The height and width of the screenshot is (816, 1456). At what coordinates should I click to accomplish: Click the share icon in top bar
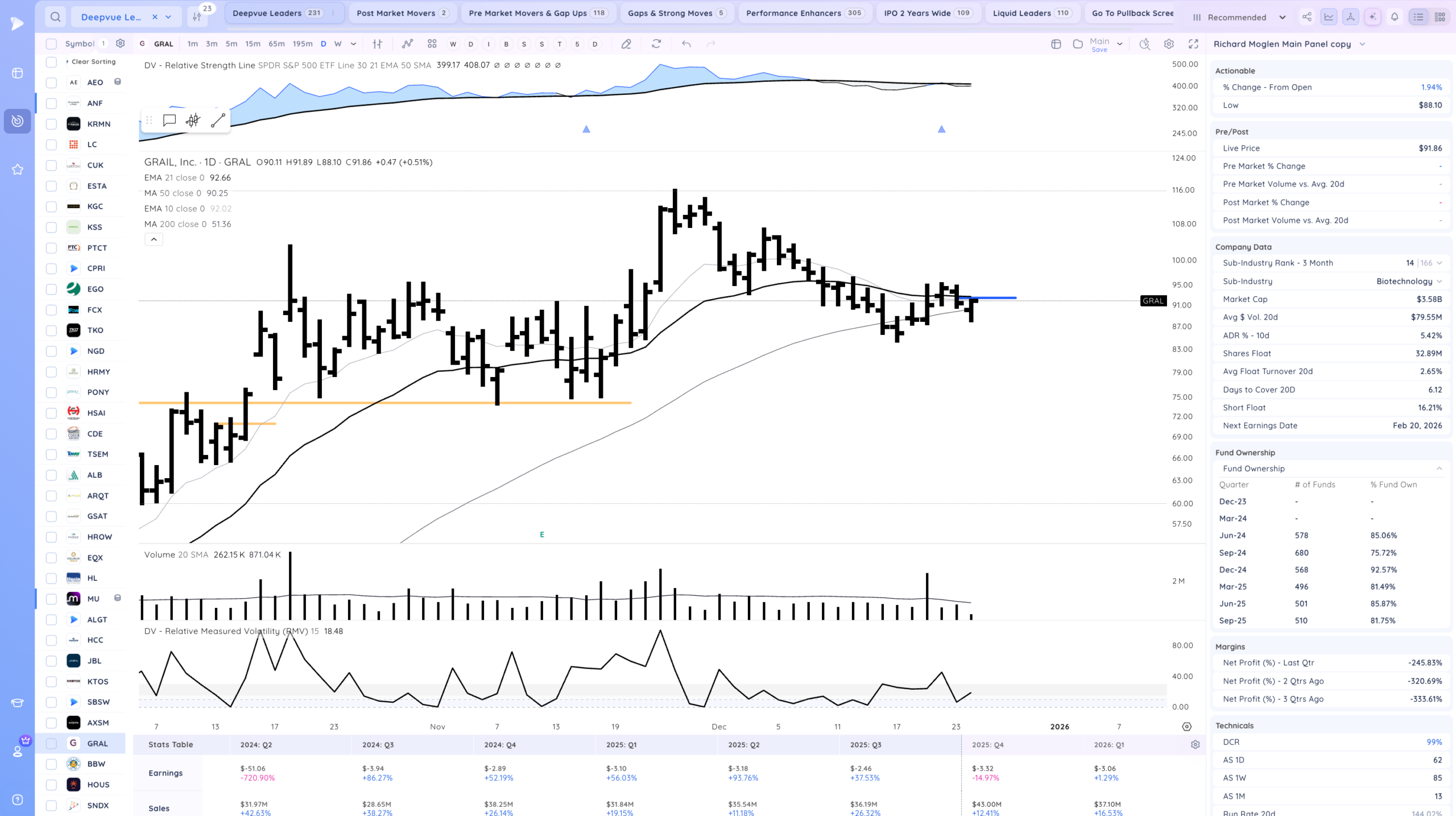[x=1306, y=17]
